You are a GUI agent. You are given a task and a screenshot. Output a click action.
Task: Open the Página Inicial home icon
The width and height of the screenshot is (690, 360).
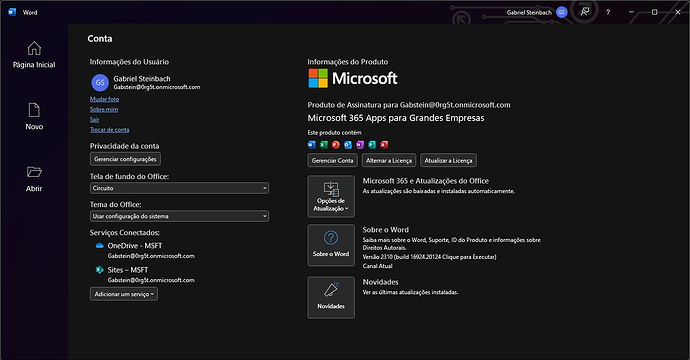click(x=34, y=48)
